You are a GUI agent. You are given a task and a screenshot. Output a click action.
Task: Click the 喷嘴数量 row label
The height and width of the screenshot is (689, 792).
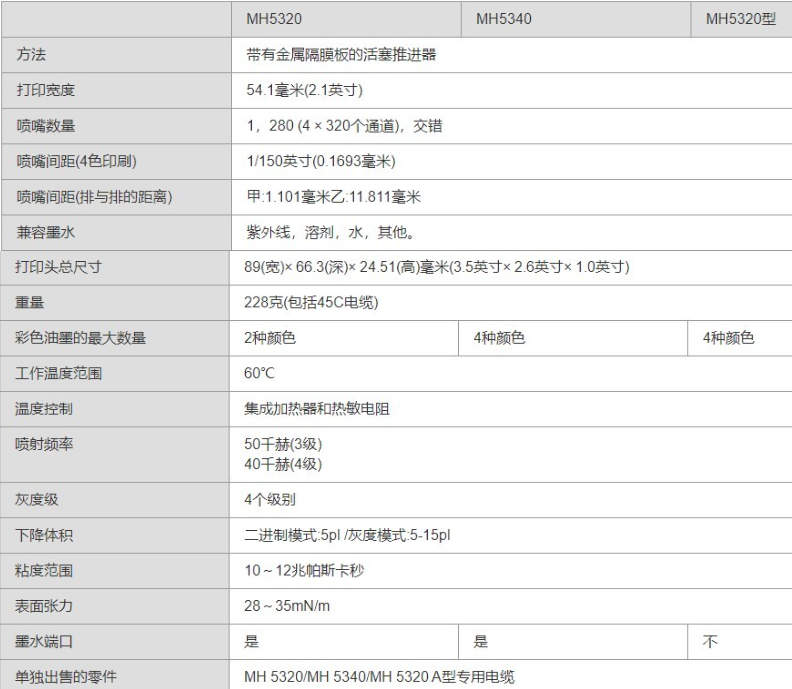tap(45, 126)
